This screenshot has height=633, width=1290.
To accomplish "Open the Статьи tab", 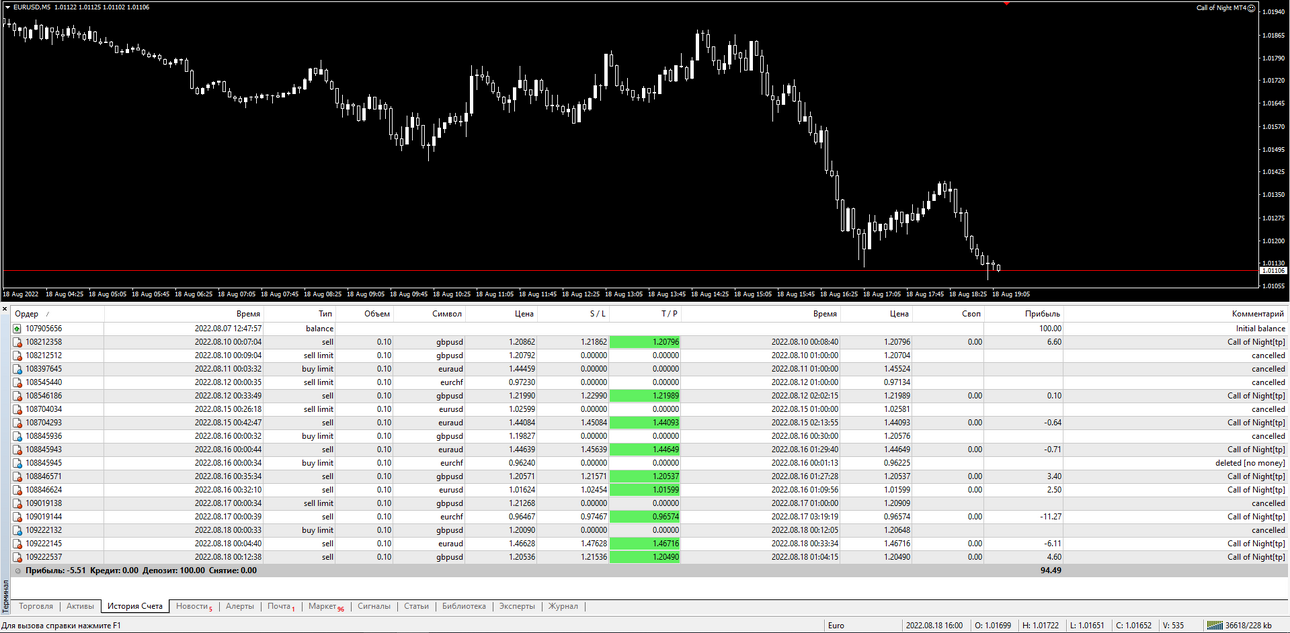I will point(416,606).
